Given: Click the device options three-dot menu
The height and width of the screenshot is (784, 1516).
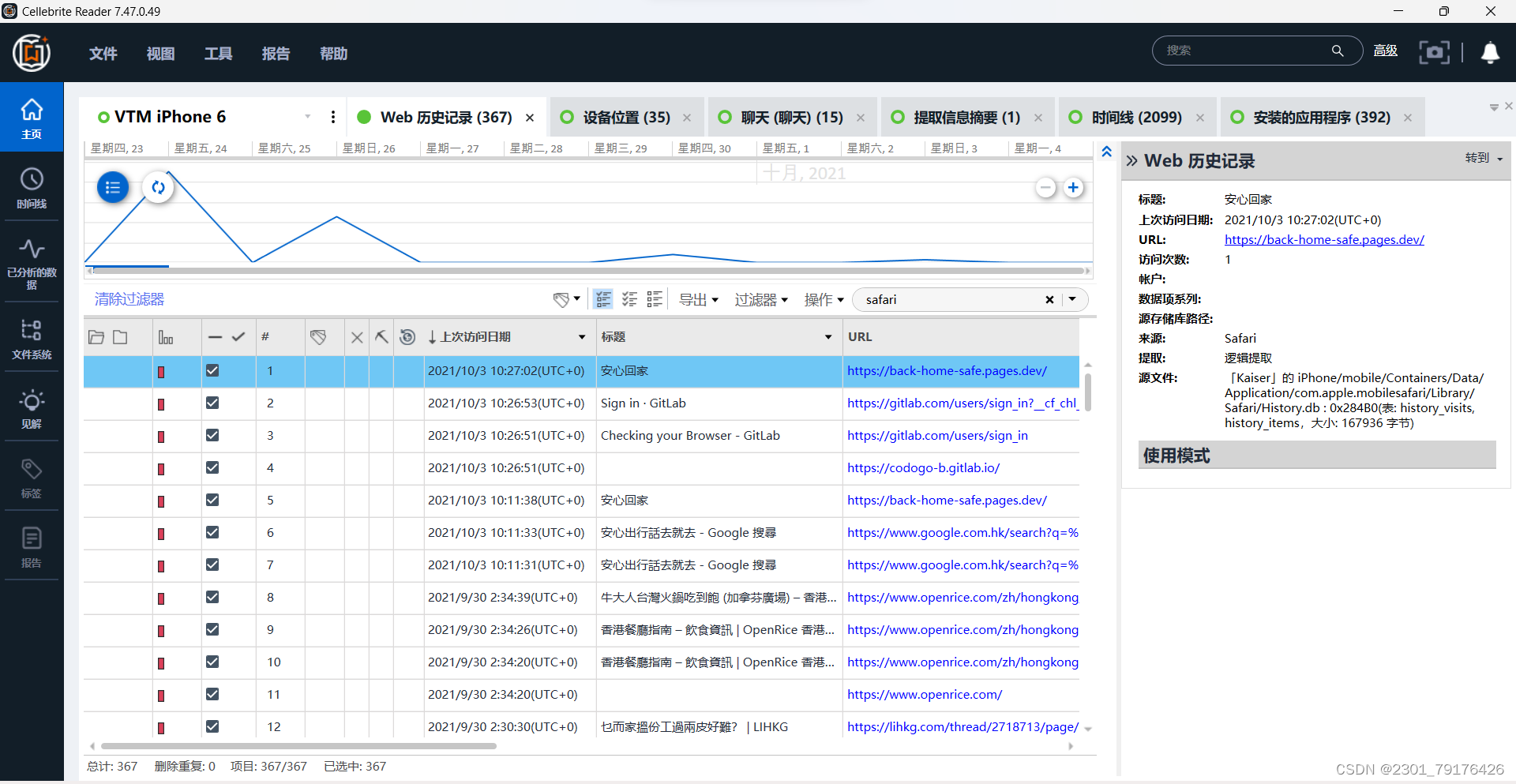Looking at the screenshot, I should coord(333,117).
